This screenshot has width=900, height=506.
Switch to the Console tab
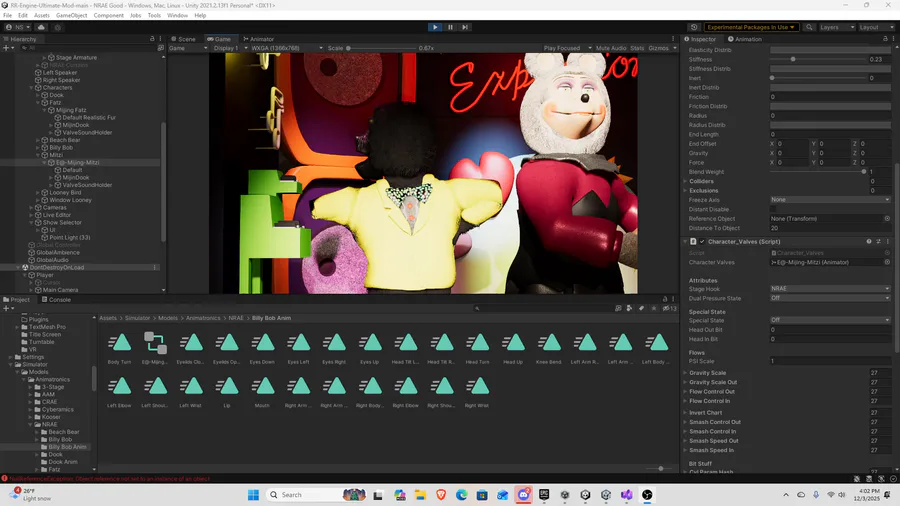[x=56, y=299]
